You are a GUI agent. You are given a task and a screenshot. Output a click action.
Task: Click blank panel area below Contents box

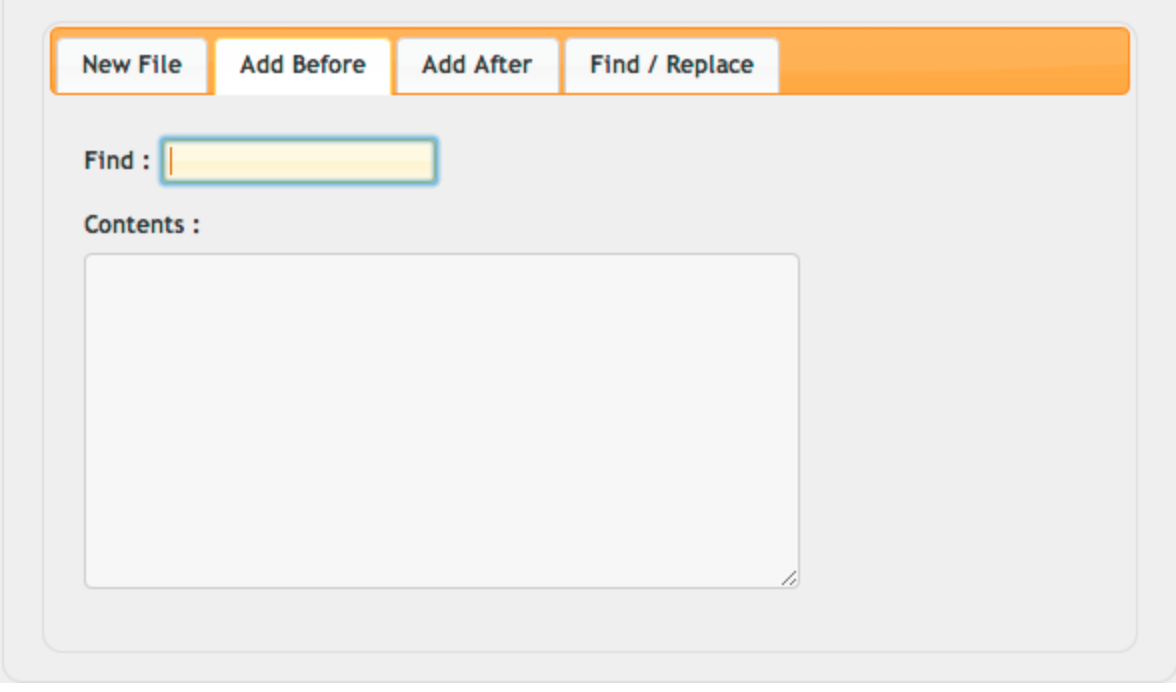[590, 619]
